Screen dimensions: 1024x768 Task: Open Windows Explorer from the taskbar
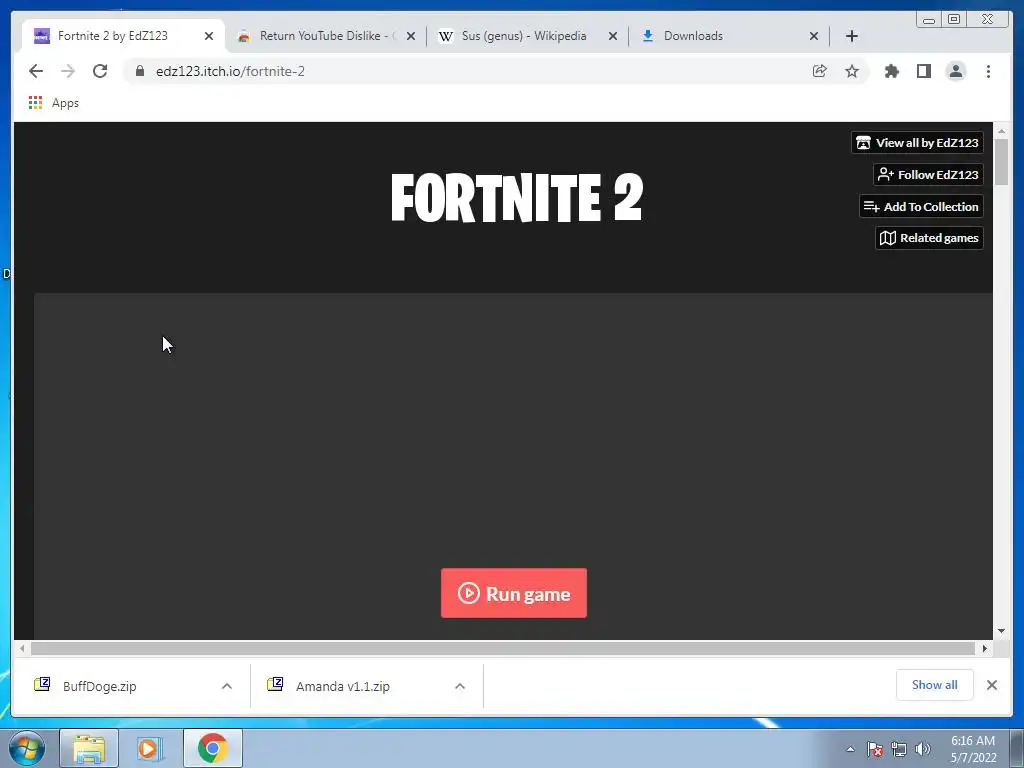89,748
